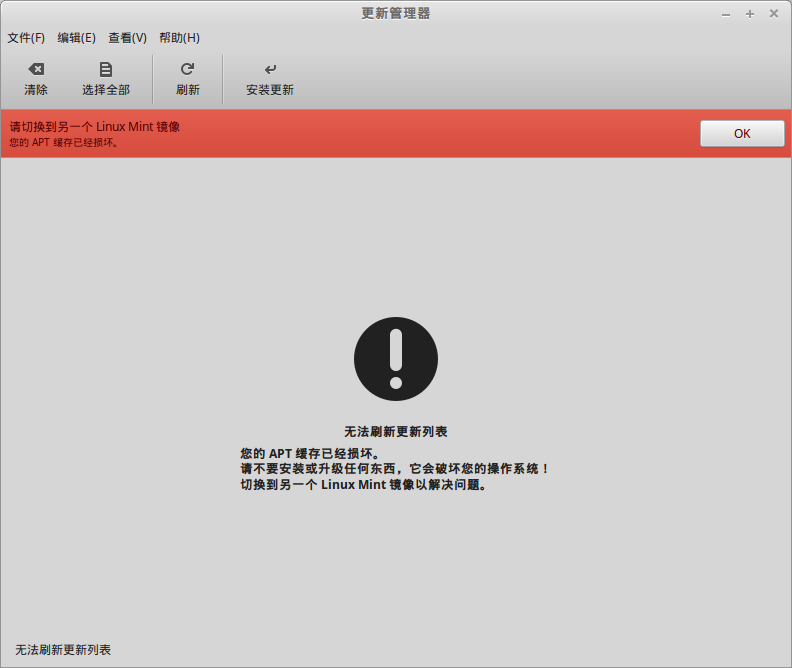
Task: Click the 更新管理器 window title
Action: coord(395,14)
